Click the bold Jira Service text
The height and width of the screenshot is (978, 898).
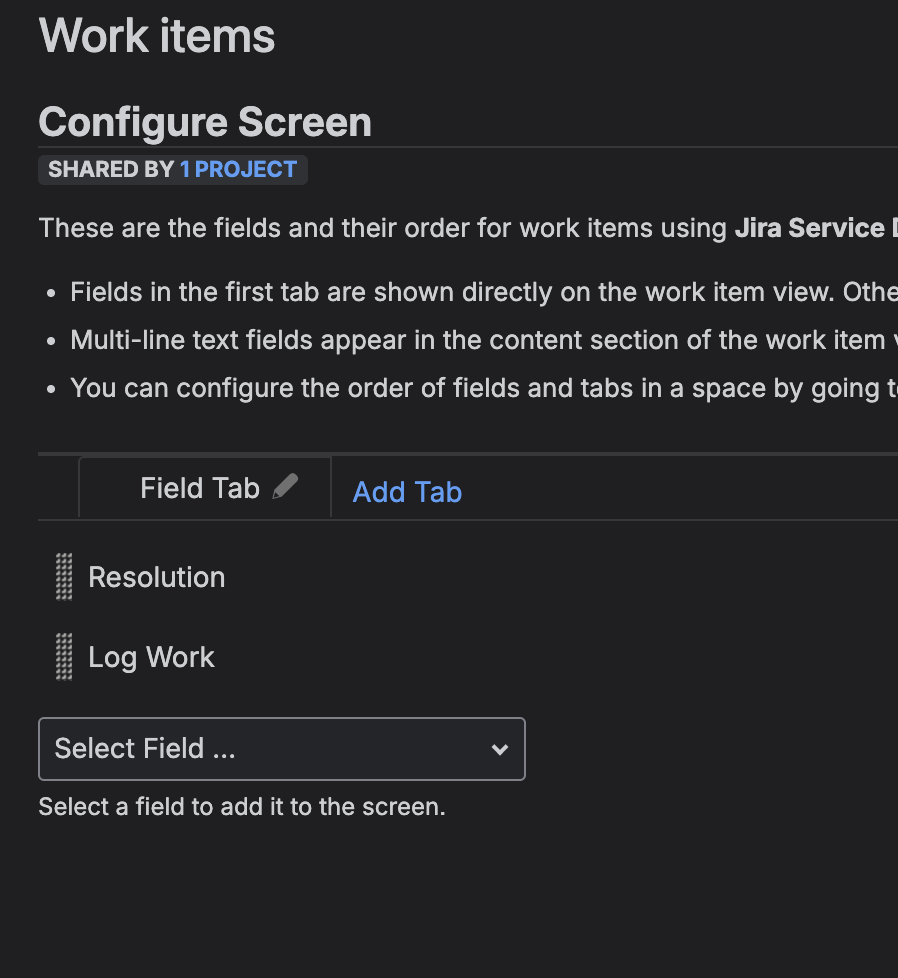click(810, 227)
